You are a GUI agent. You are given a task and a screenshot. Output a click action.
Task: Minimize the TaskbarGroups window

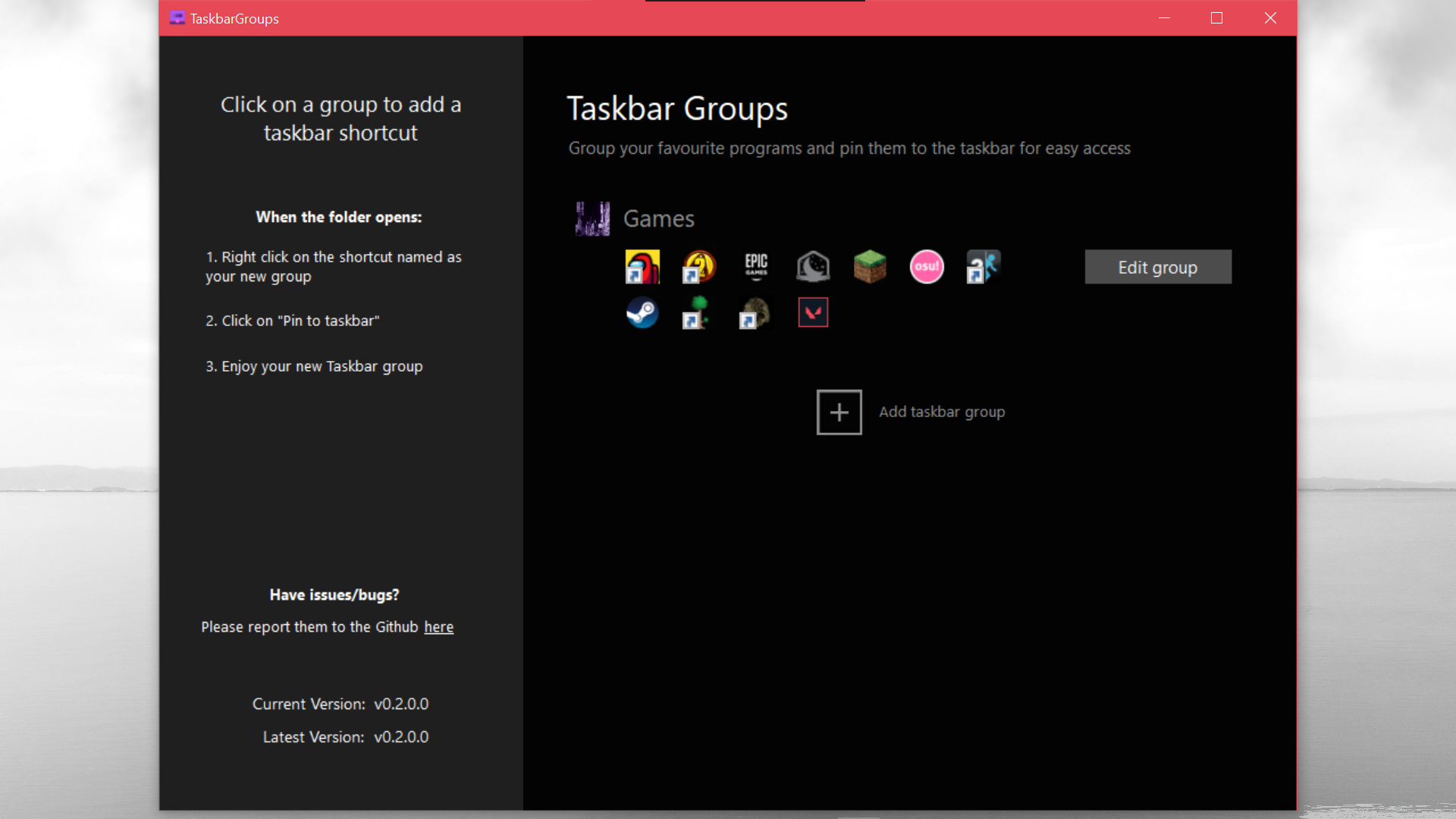coord(1164,18)
